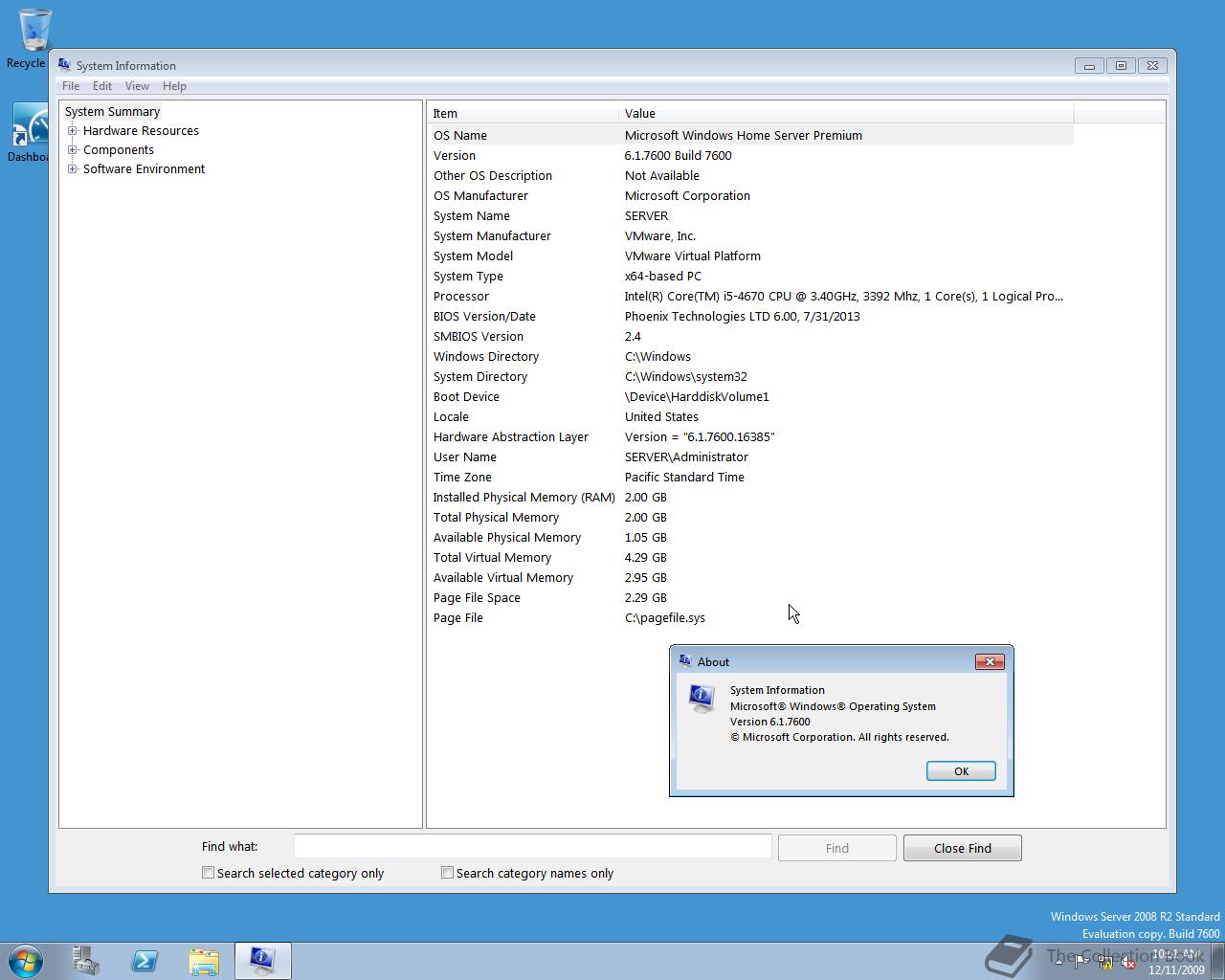Select the Processor row
Screen dimensions: 1225x980
[x=750, y=296]
